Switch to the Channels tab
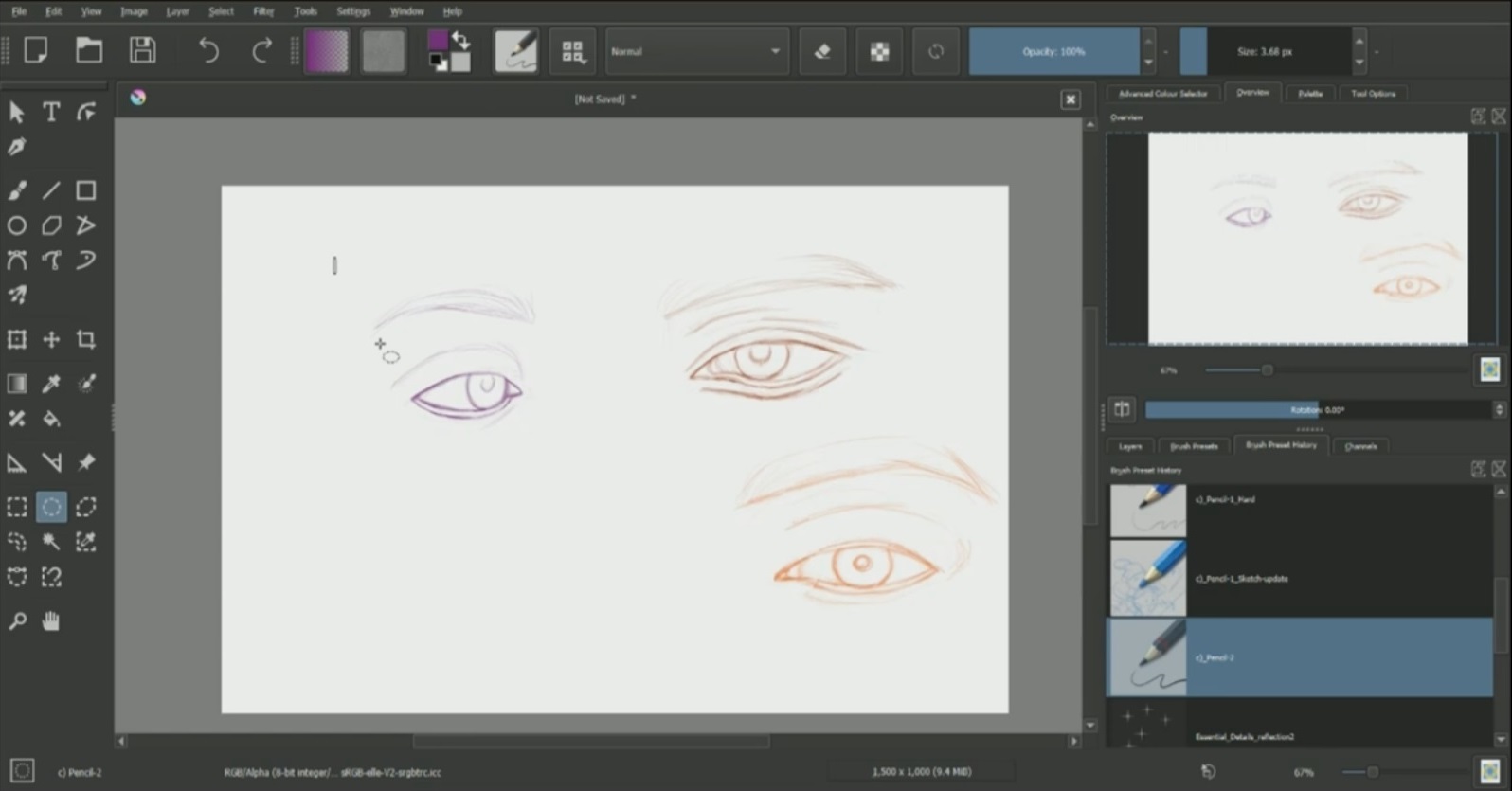The image size is (1512, 791). point(1360,445)
